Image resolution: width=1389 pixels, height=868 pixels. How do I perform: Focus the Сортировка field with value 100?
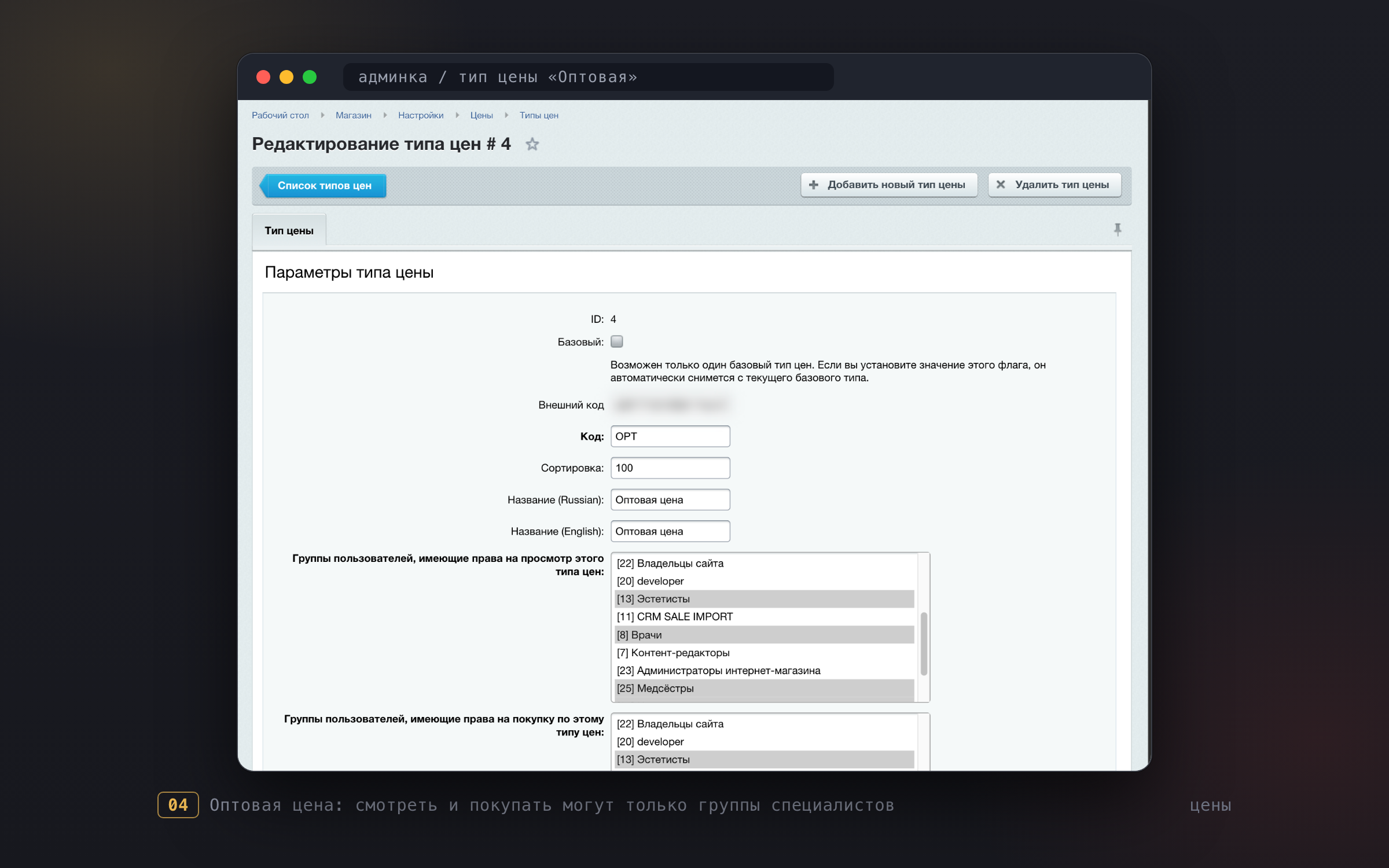click(670, 468)
